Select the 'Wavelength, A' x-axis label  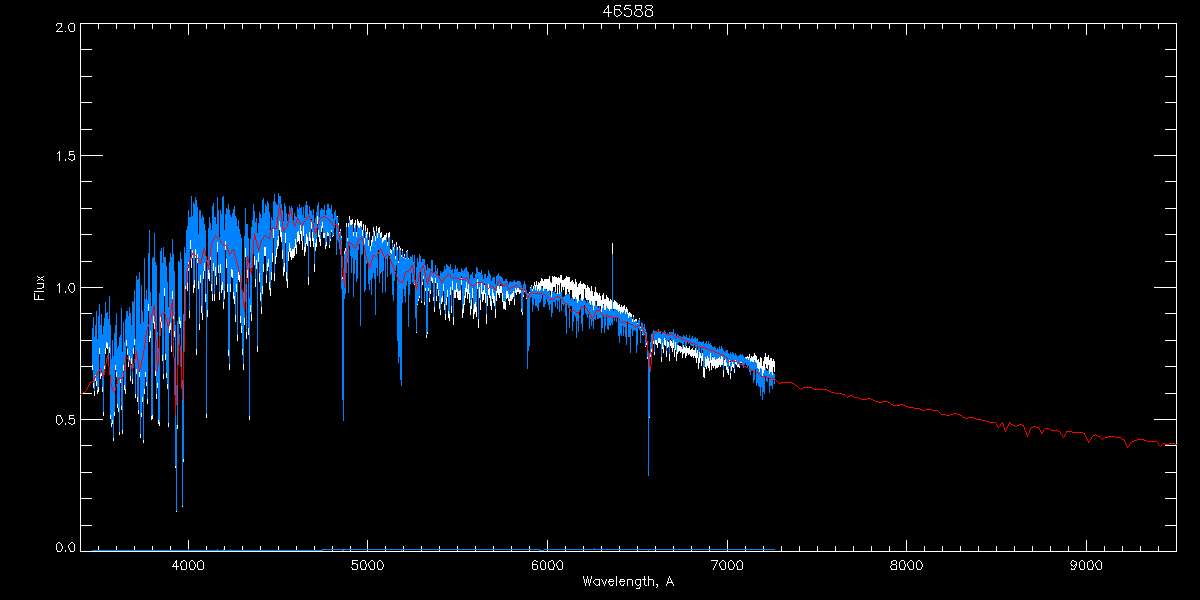(627, 581)
